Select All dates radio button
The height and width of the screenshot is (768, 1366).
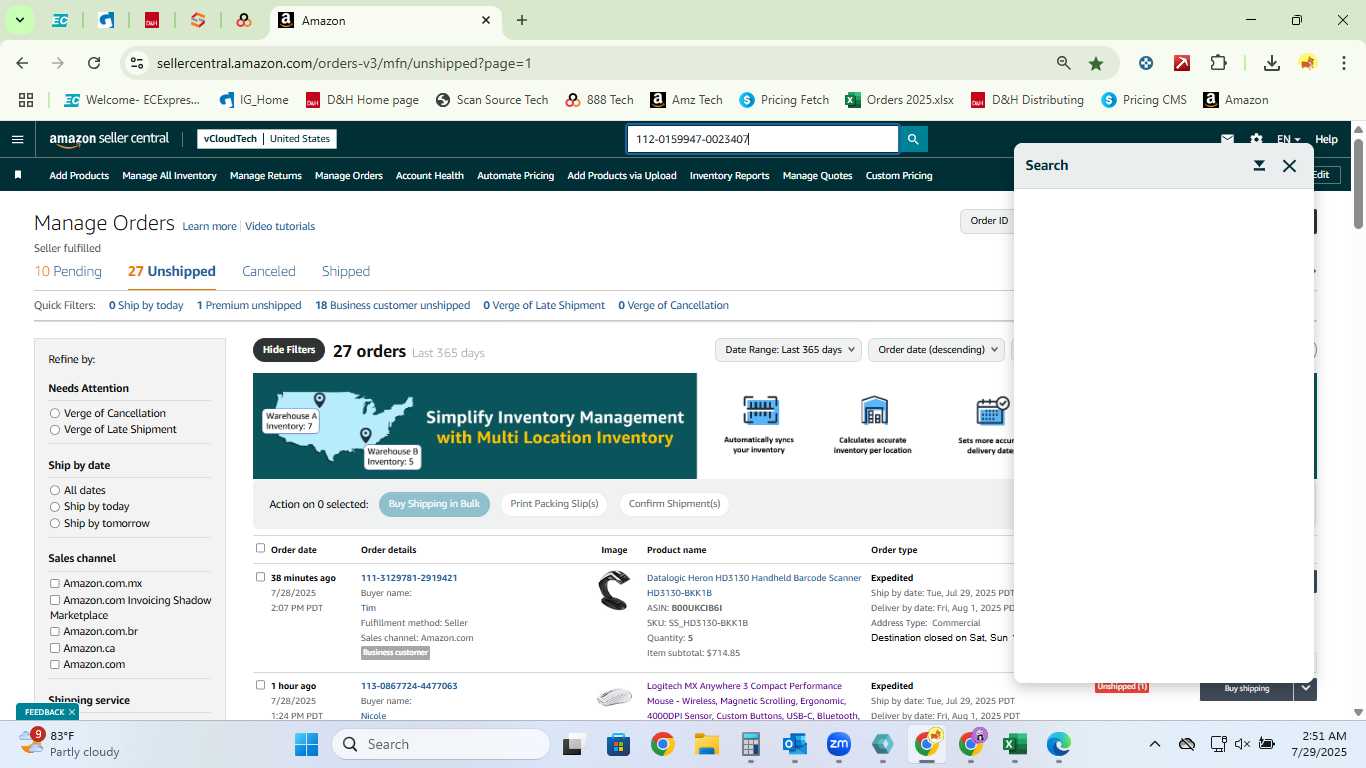coord(55,490)
